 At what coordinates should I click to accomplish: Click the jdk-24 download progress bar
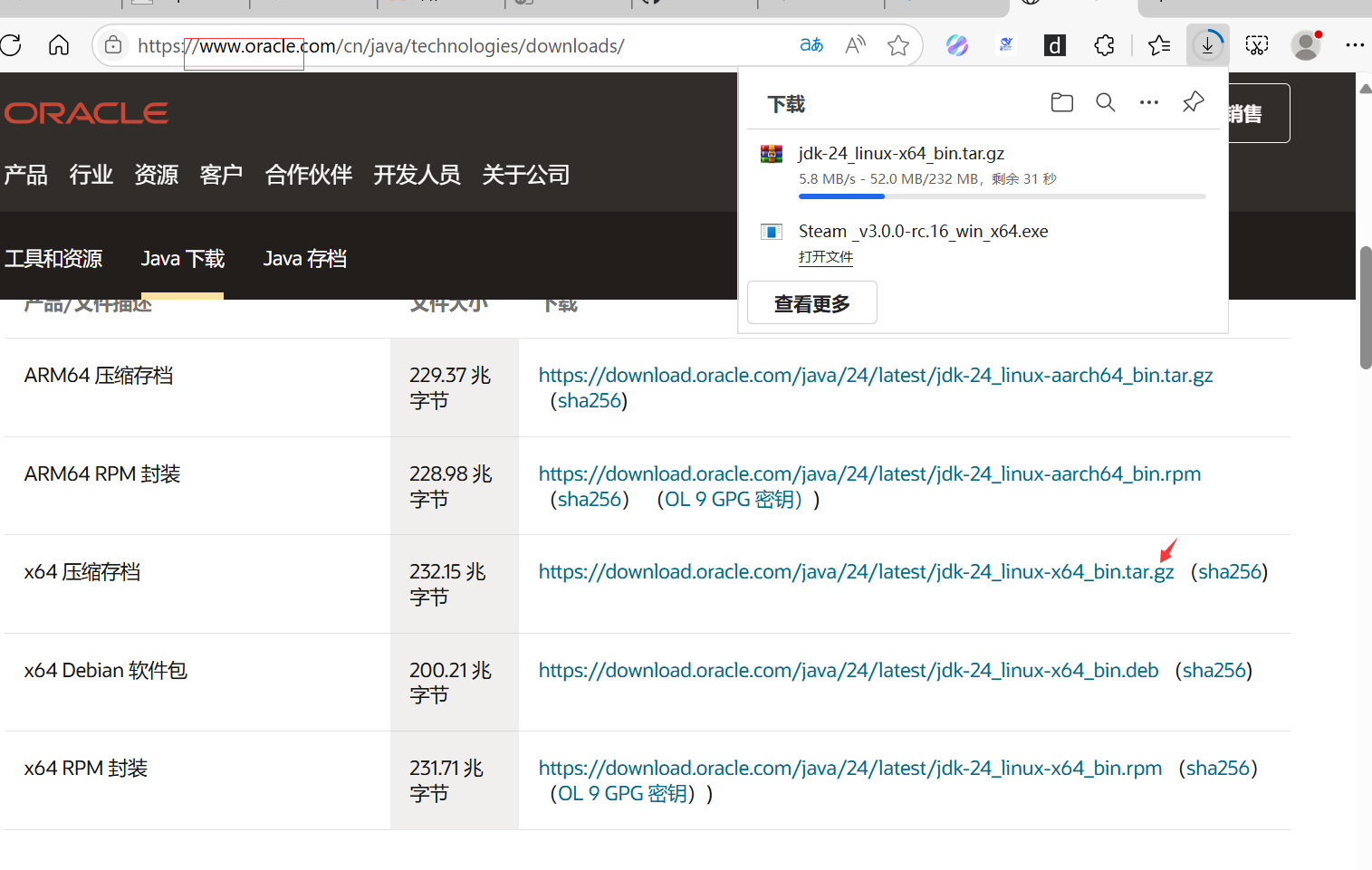tap(1003, 196)
